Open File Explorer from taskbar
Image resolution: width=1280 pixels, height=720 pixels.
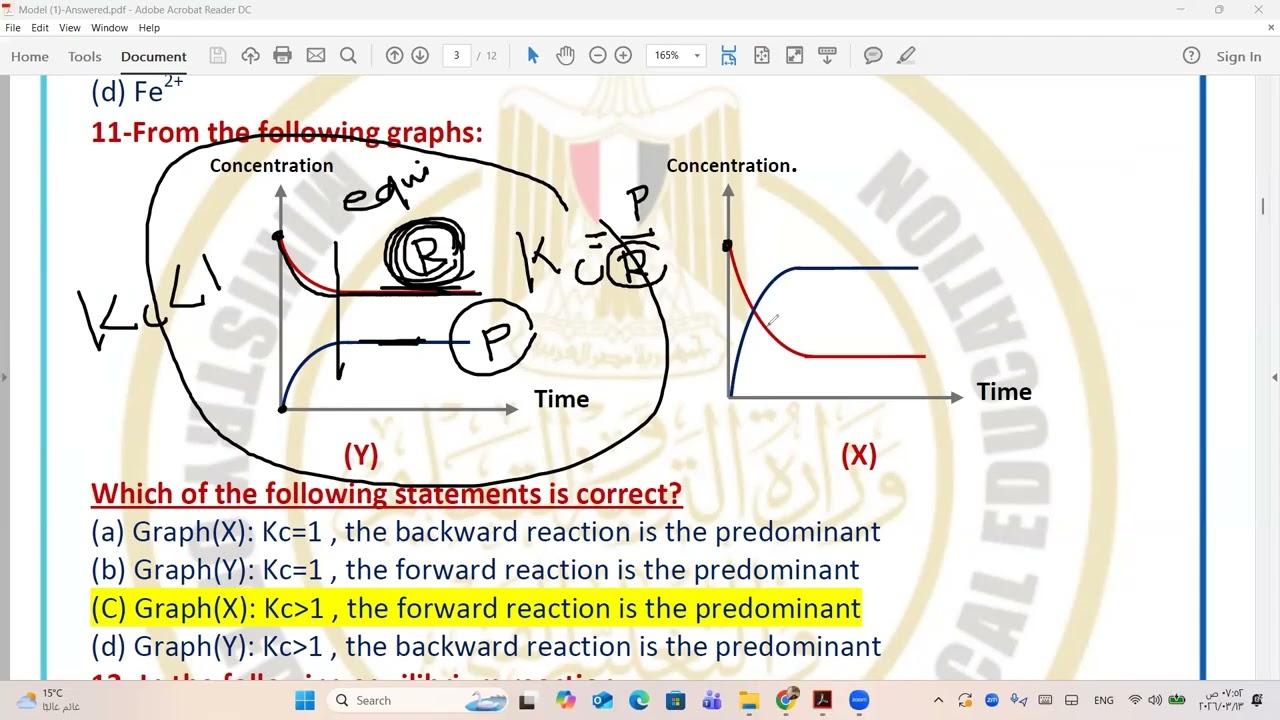(749, 700)
